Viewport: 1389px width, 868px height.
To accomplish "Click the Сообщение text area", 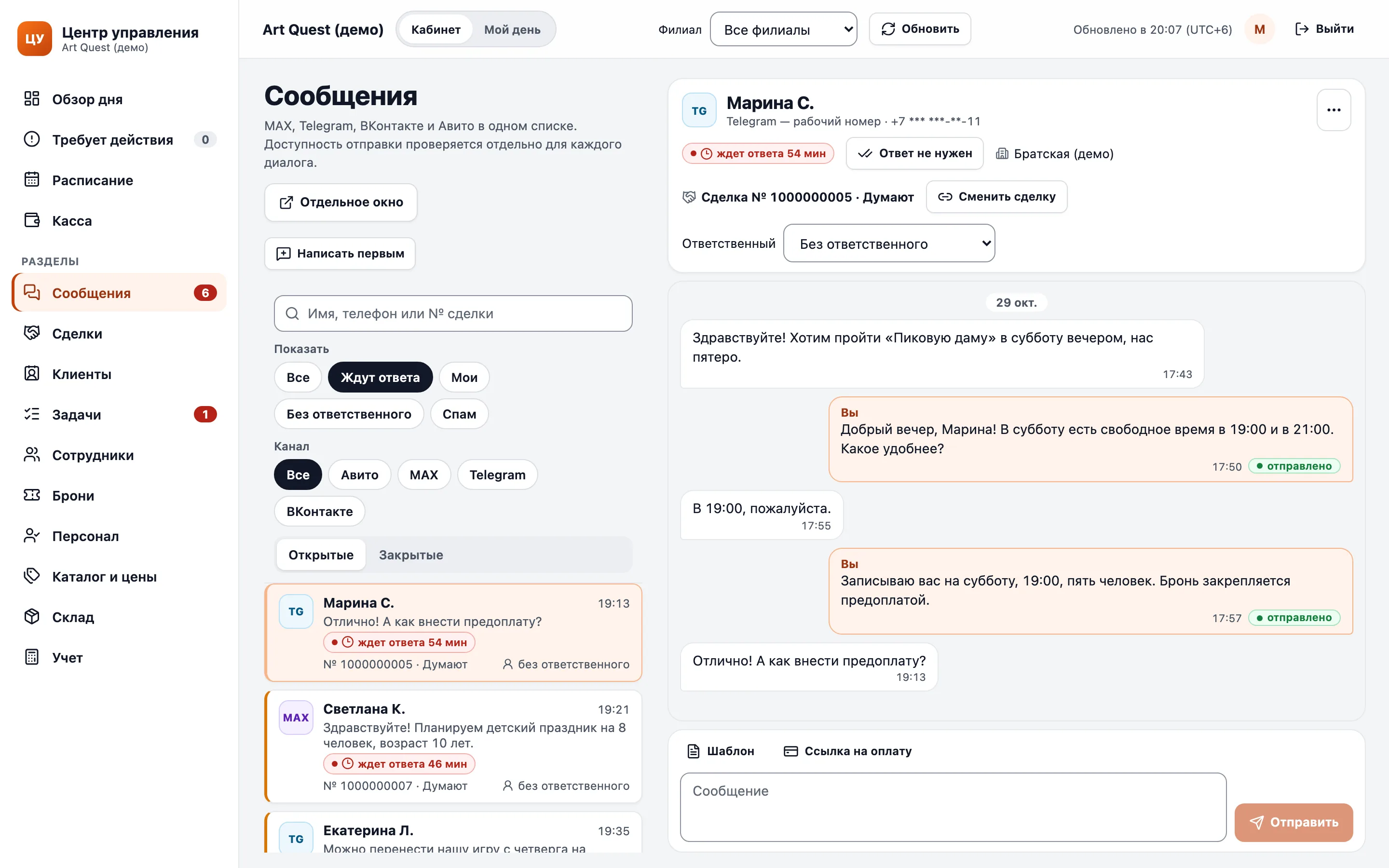I will click(x=953, y=807).
